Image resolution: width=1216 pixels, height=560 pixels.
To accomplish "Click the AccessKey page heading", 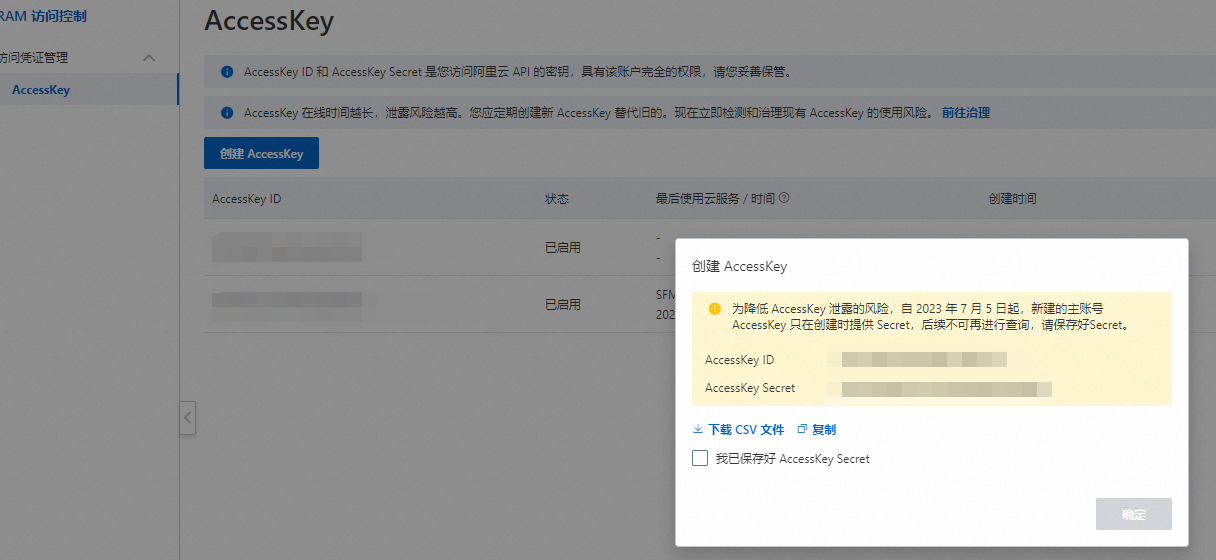I will tap(269, 20).
